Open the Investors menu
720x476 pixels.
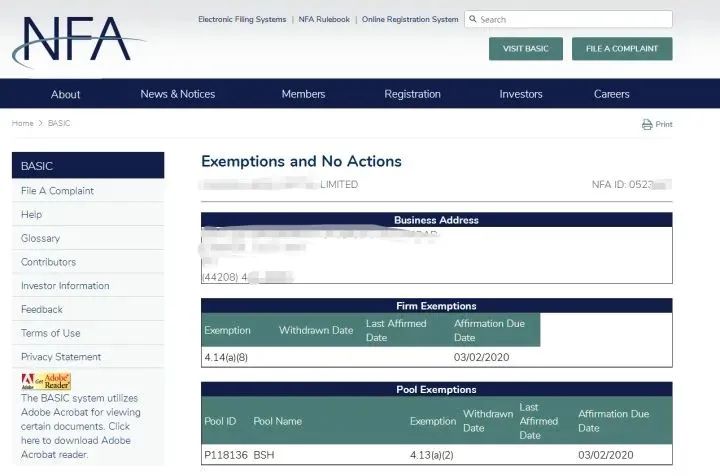tap(521, 94)
